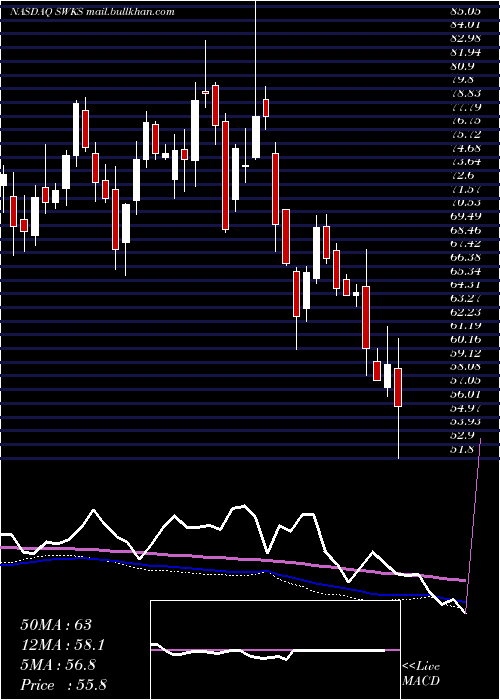500x700 pixels.
Task: Click the <<Live MACD label
Action: (421, 674)
